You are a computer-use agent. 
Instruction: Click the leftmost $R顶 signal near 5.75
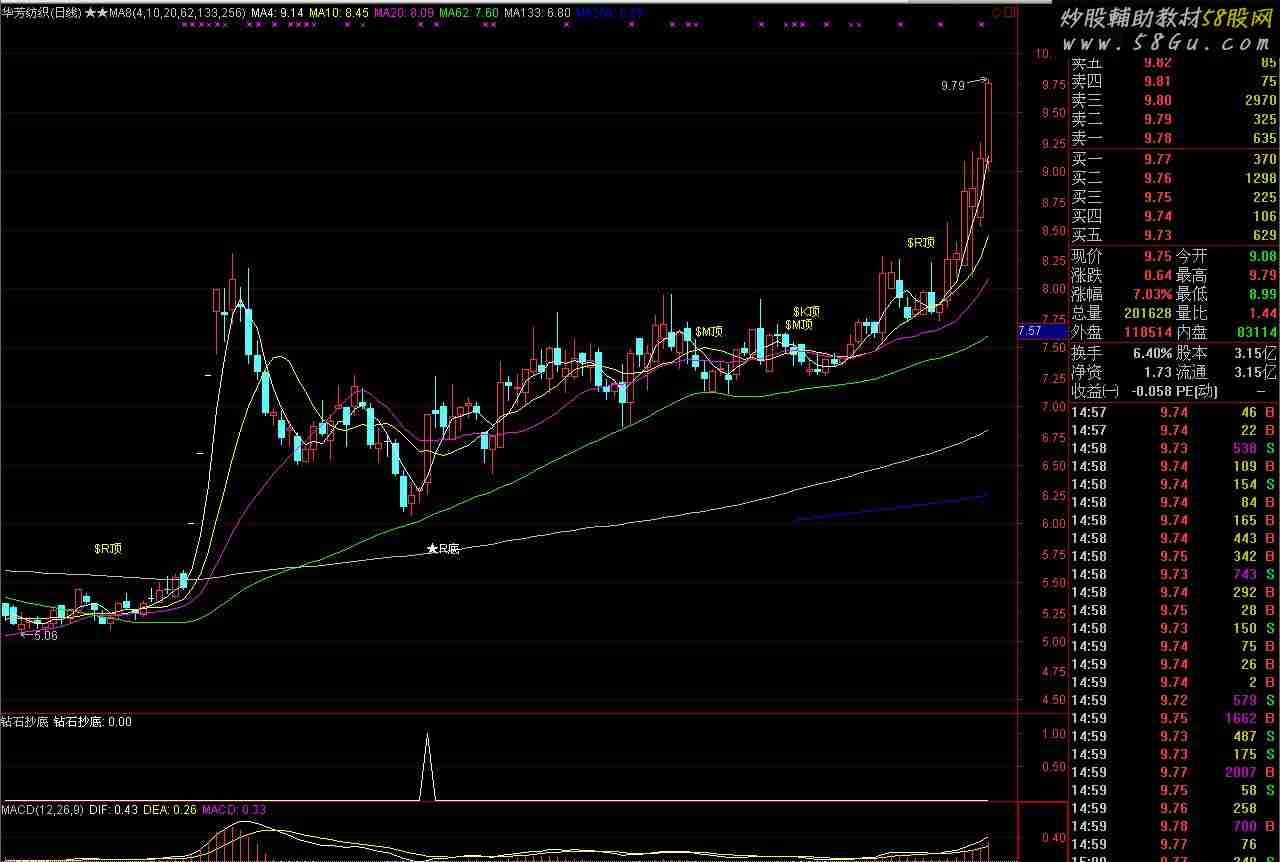(x=108, y=548)
